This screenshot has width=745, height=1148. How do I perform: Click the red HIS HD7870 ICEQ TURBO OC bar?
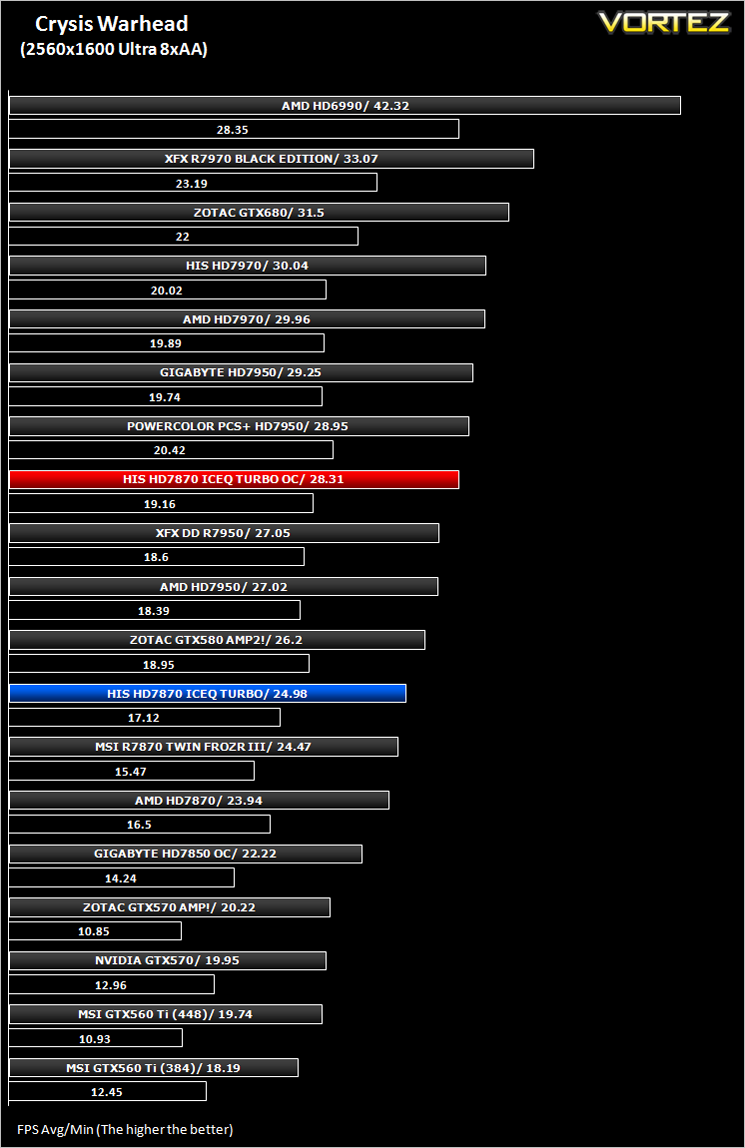[234, 480]
